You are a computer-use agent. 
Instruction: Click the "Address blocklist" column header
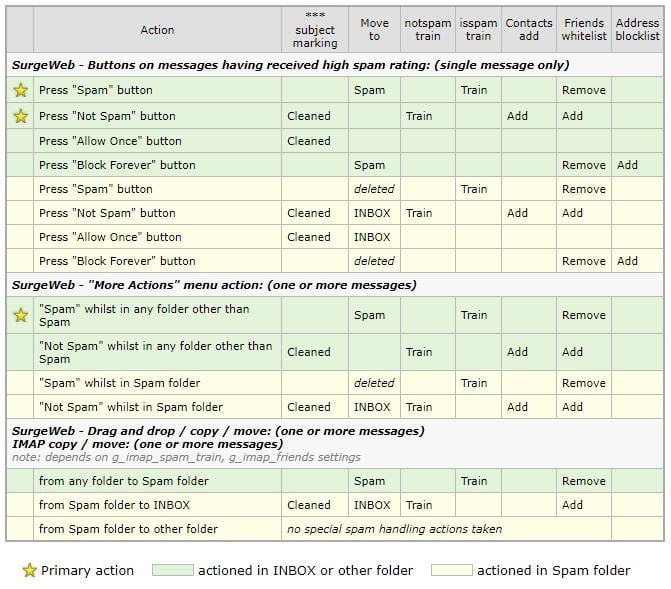point(638,30)
